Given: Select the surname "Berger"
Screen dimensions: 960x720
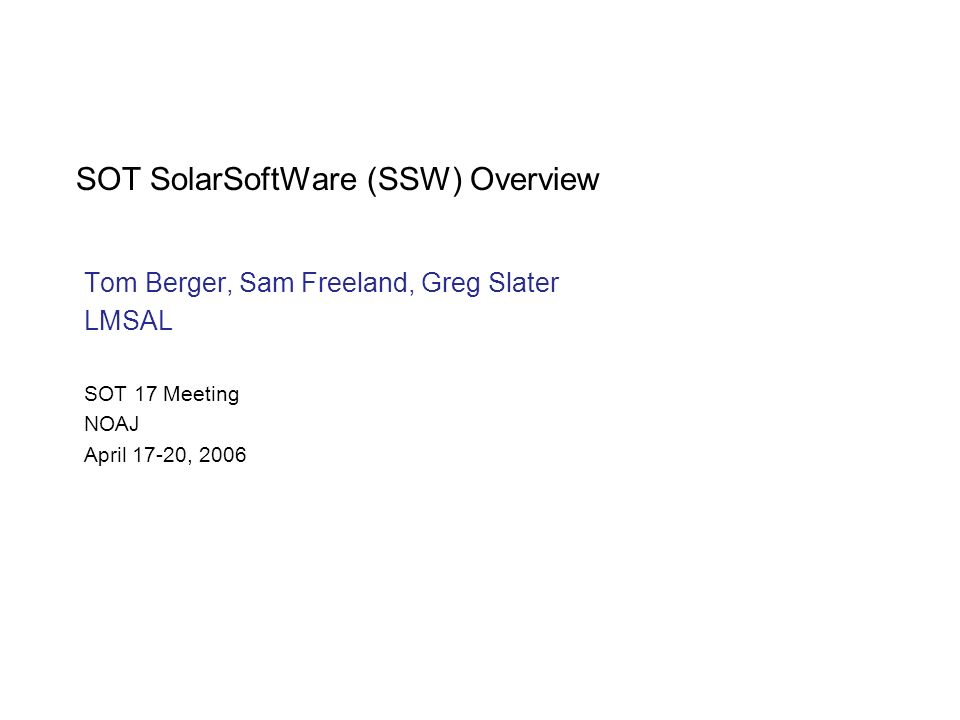Looking at the screenshot, I should pos(186,284).
